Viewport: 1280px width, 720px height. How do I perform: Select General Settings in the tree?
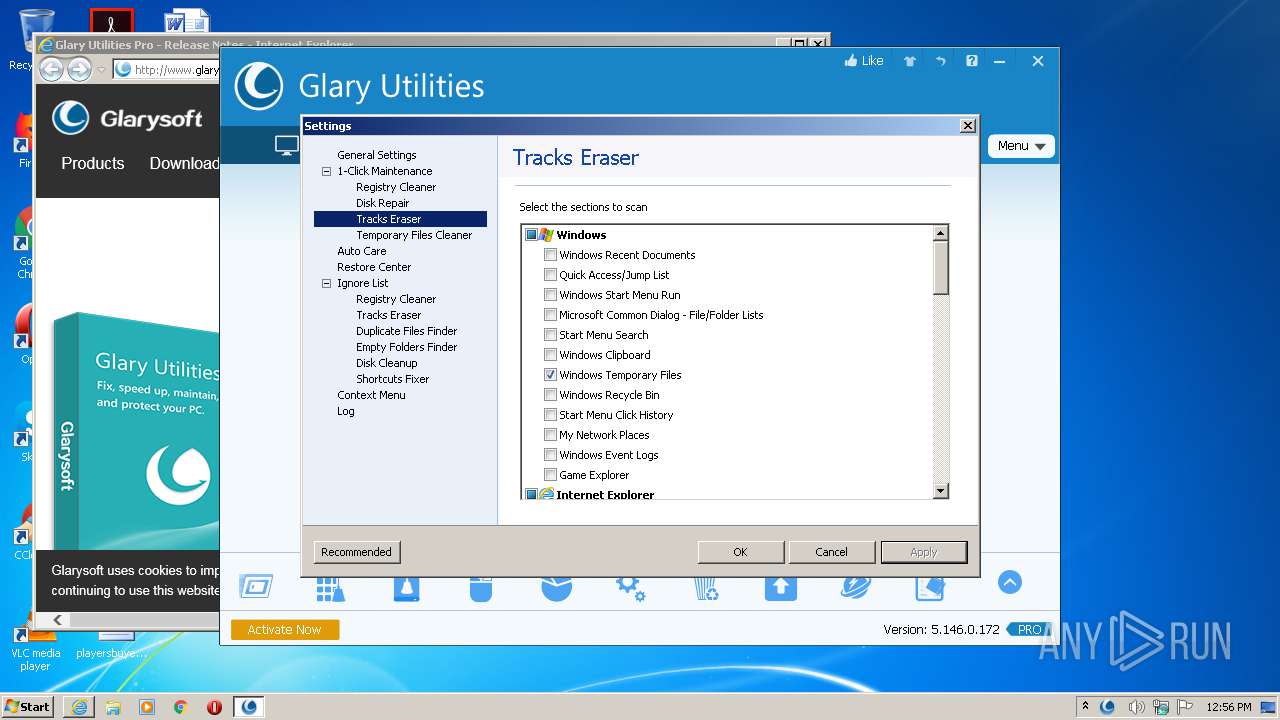pyautogui.click(x=377, y=155)
